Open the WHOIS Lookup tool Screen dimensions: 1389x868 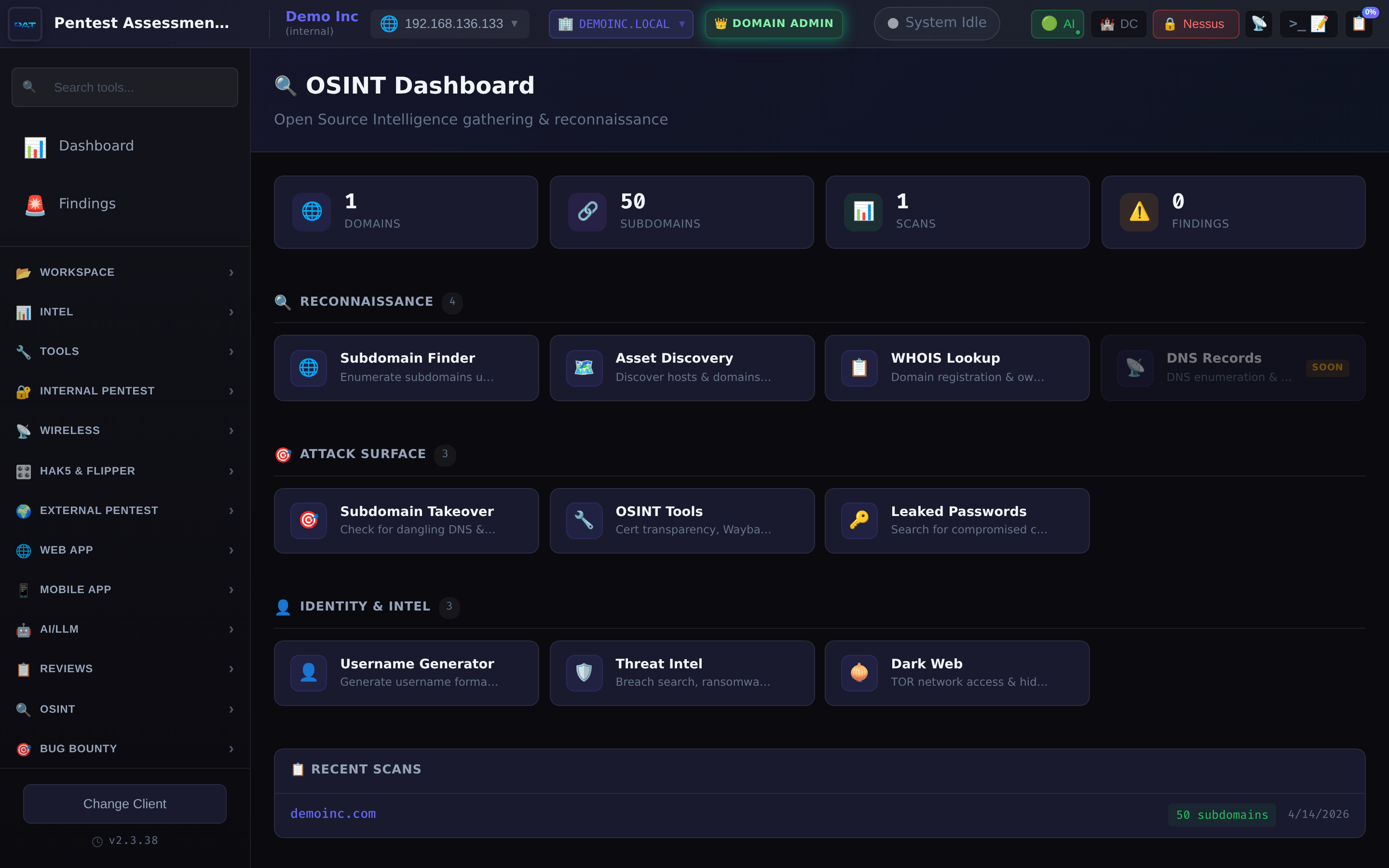(956, 367)
